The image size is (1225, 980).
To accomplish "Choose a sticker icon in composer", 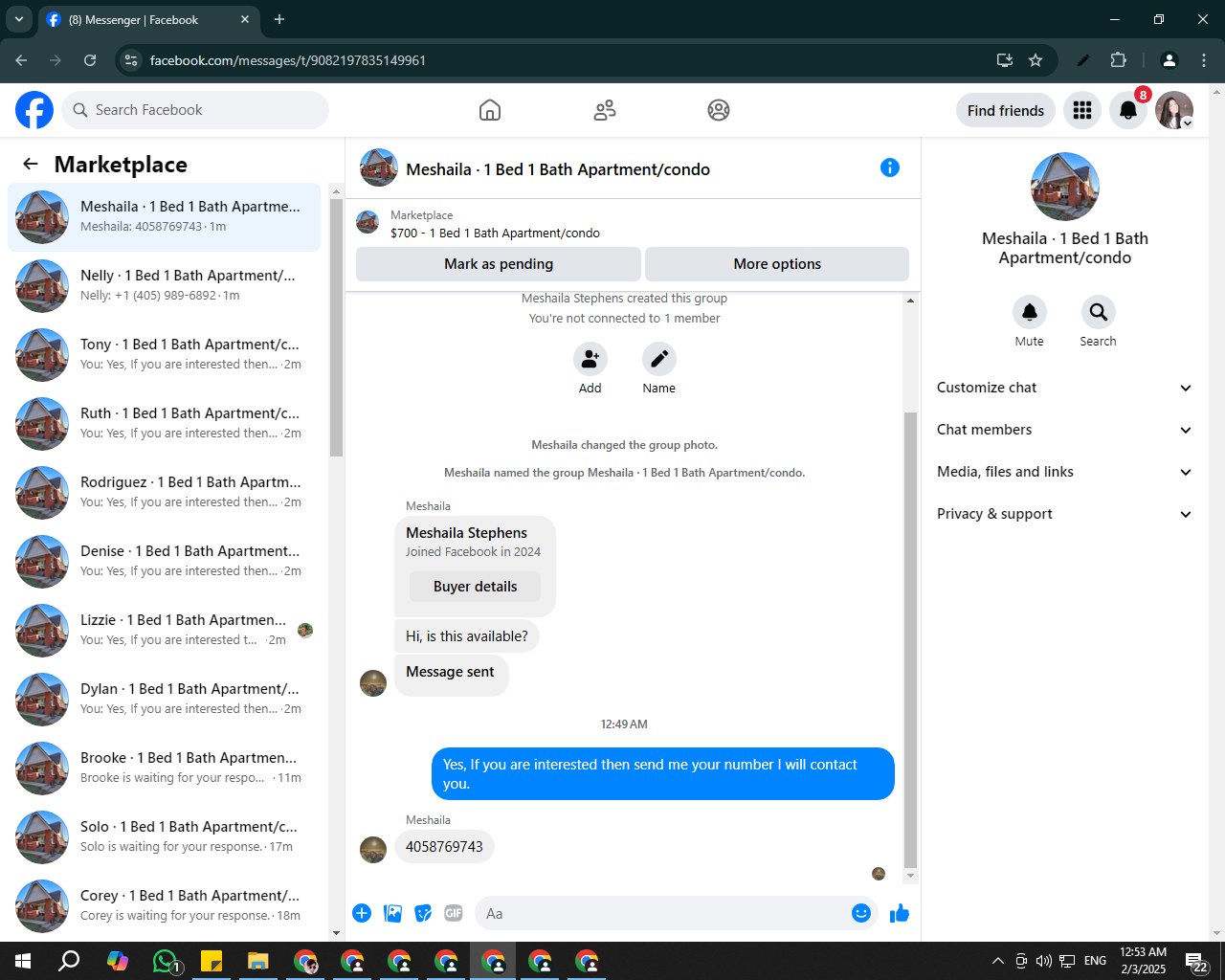I will pos(423,913).
